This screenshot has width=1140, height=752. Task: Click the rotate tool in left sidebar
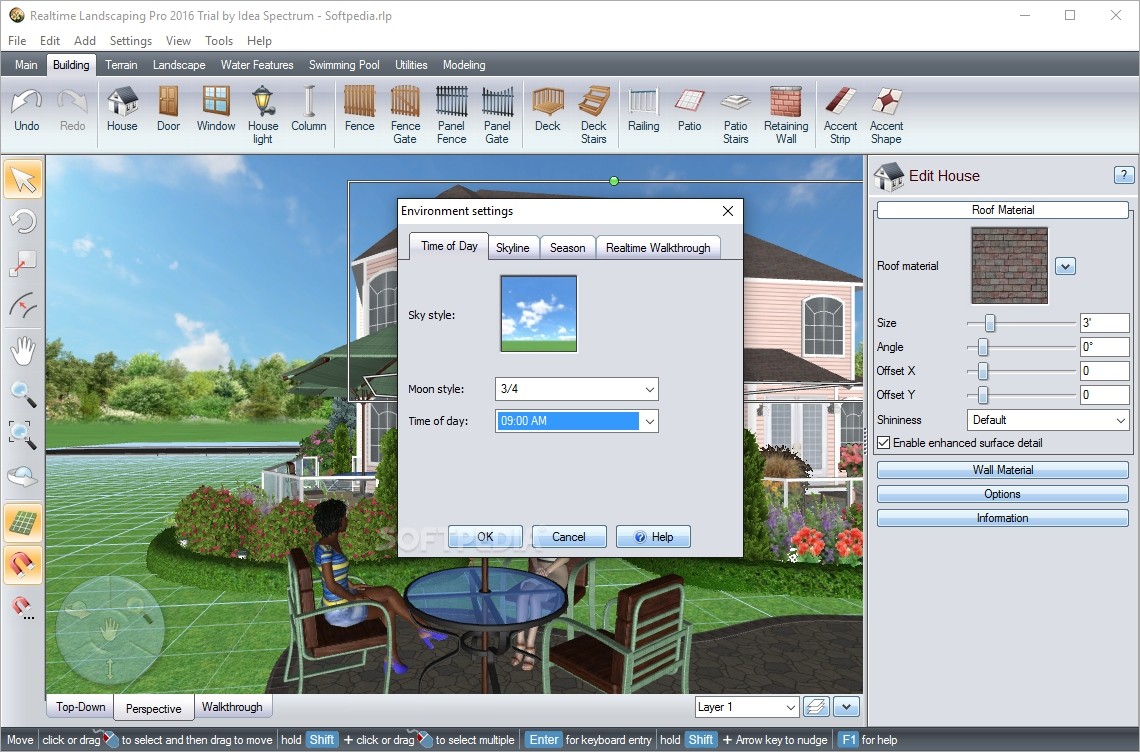tap(23, 220)
